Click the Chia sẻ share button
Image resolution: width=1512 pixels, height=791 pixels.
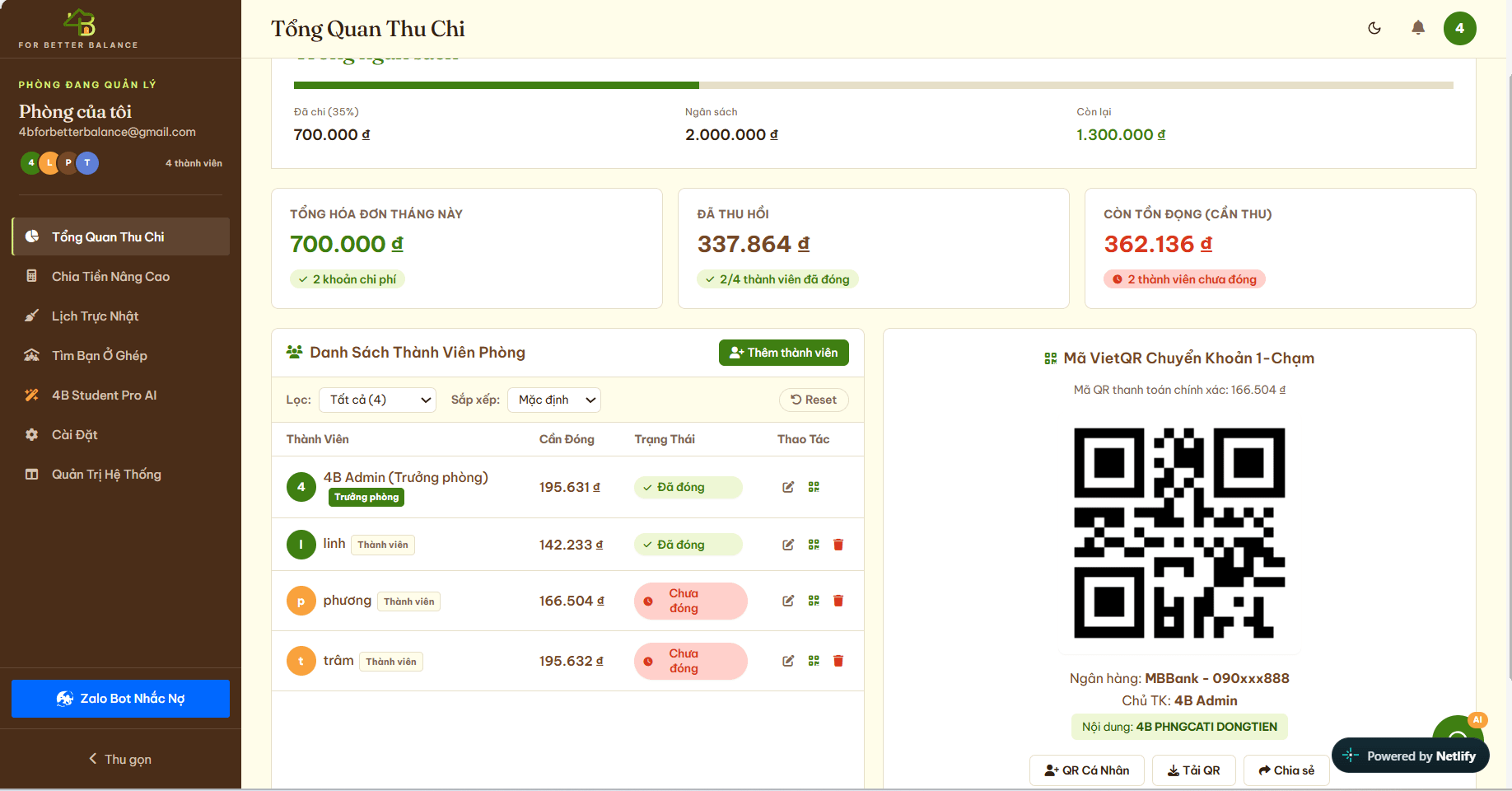coord(1286,770)
